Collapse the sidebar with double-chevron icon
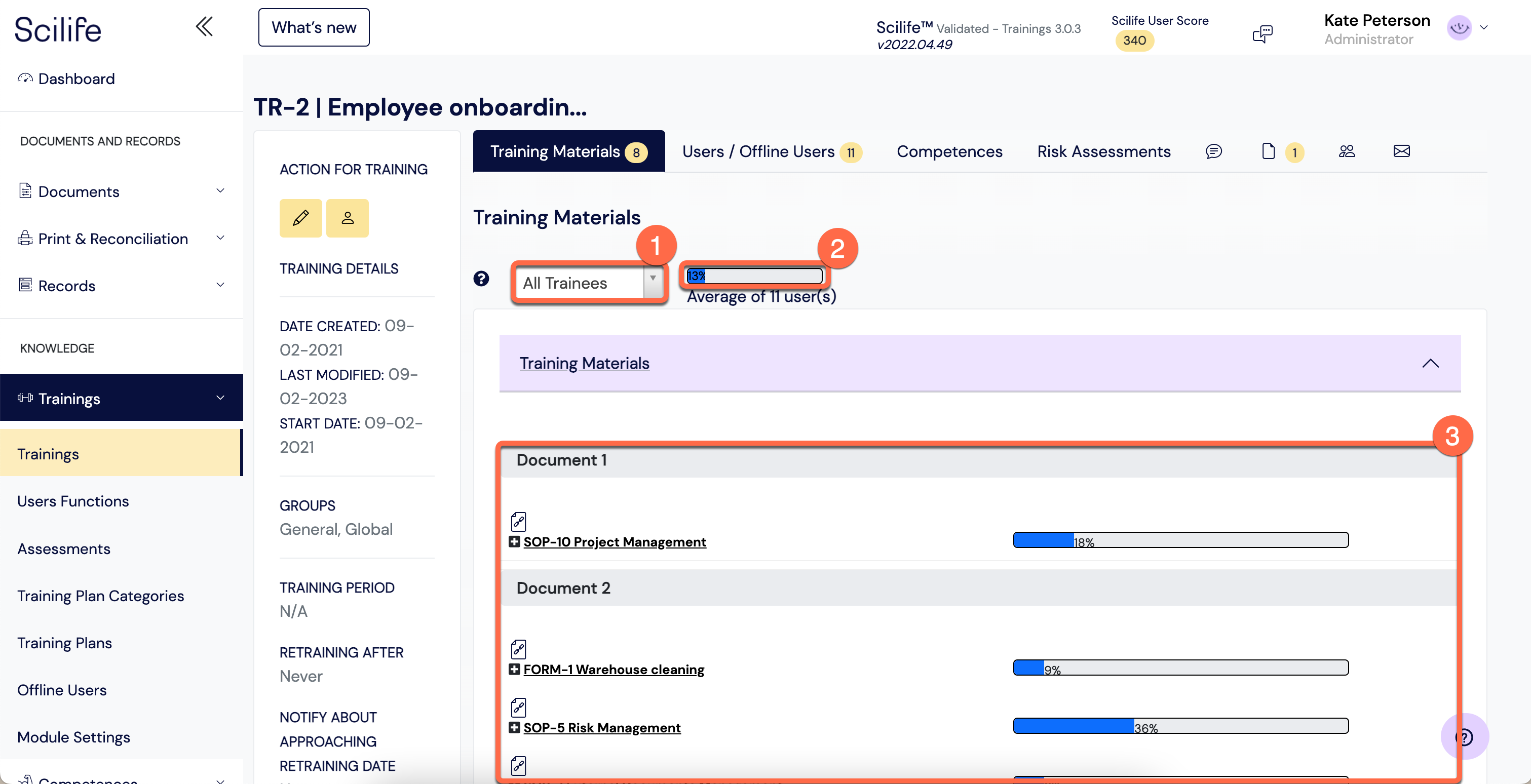1531x784 pixels. (x=205, y=27)
